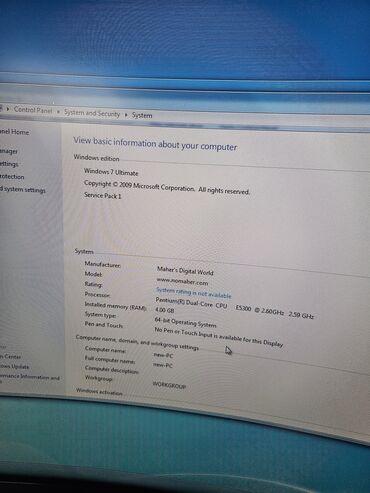Screen dimensions: 370x493
Task: Open Action Center under See also
Action: tap(10, 356)
